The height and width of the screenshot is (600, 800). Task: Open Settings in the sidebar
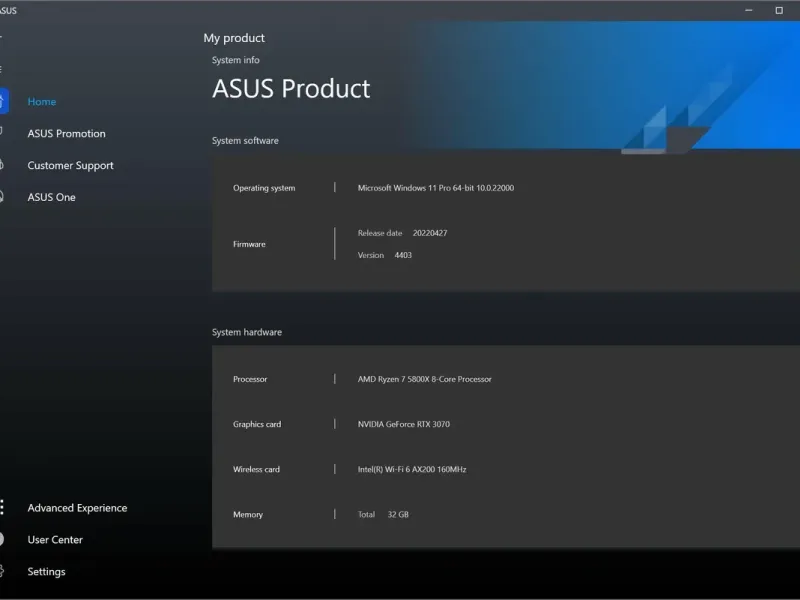pyautogui.click(x=46, y=571)
